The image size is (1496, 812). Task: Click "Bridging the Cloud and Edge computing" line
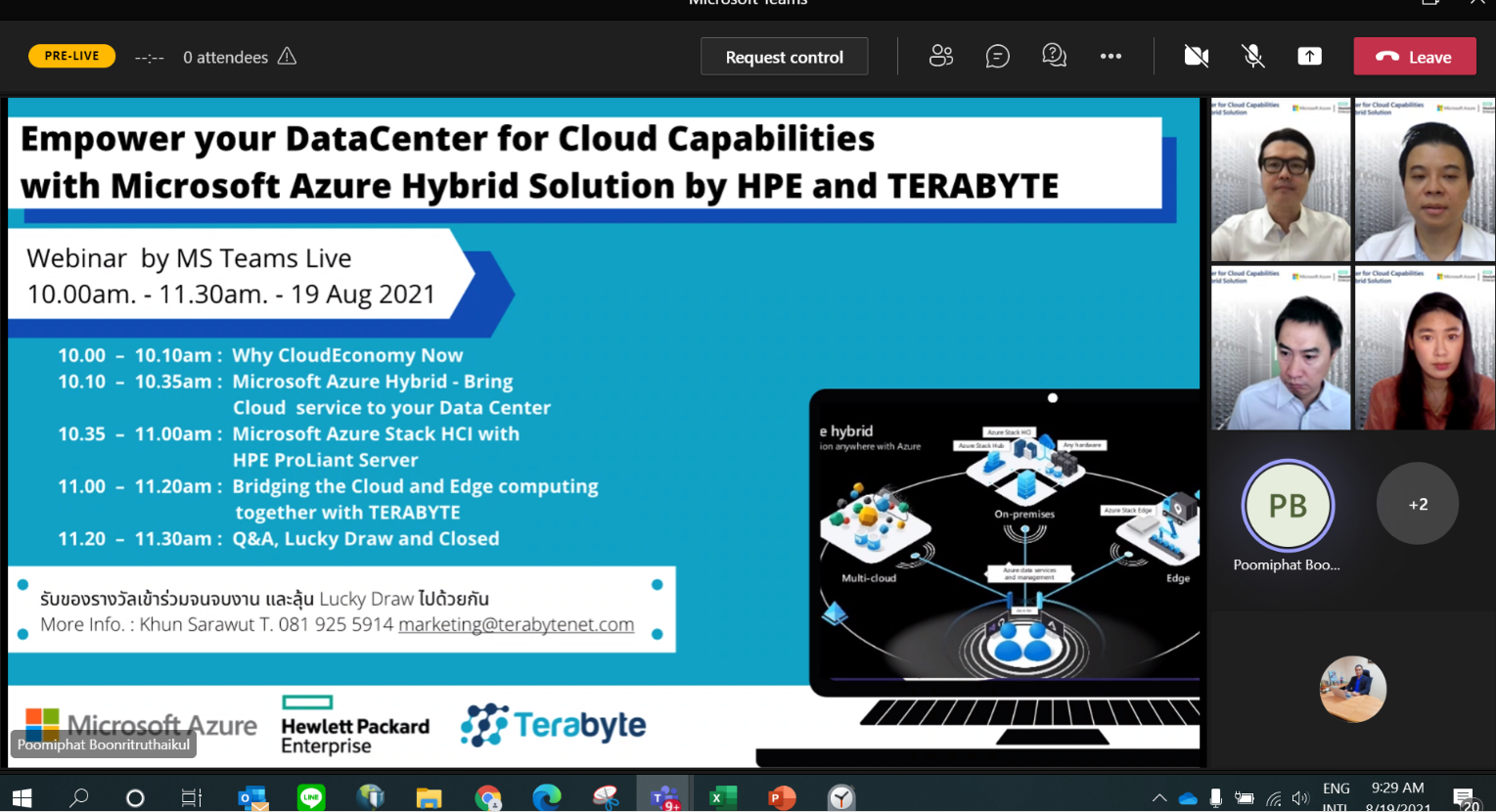click(x=415, y=486)
